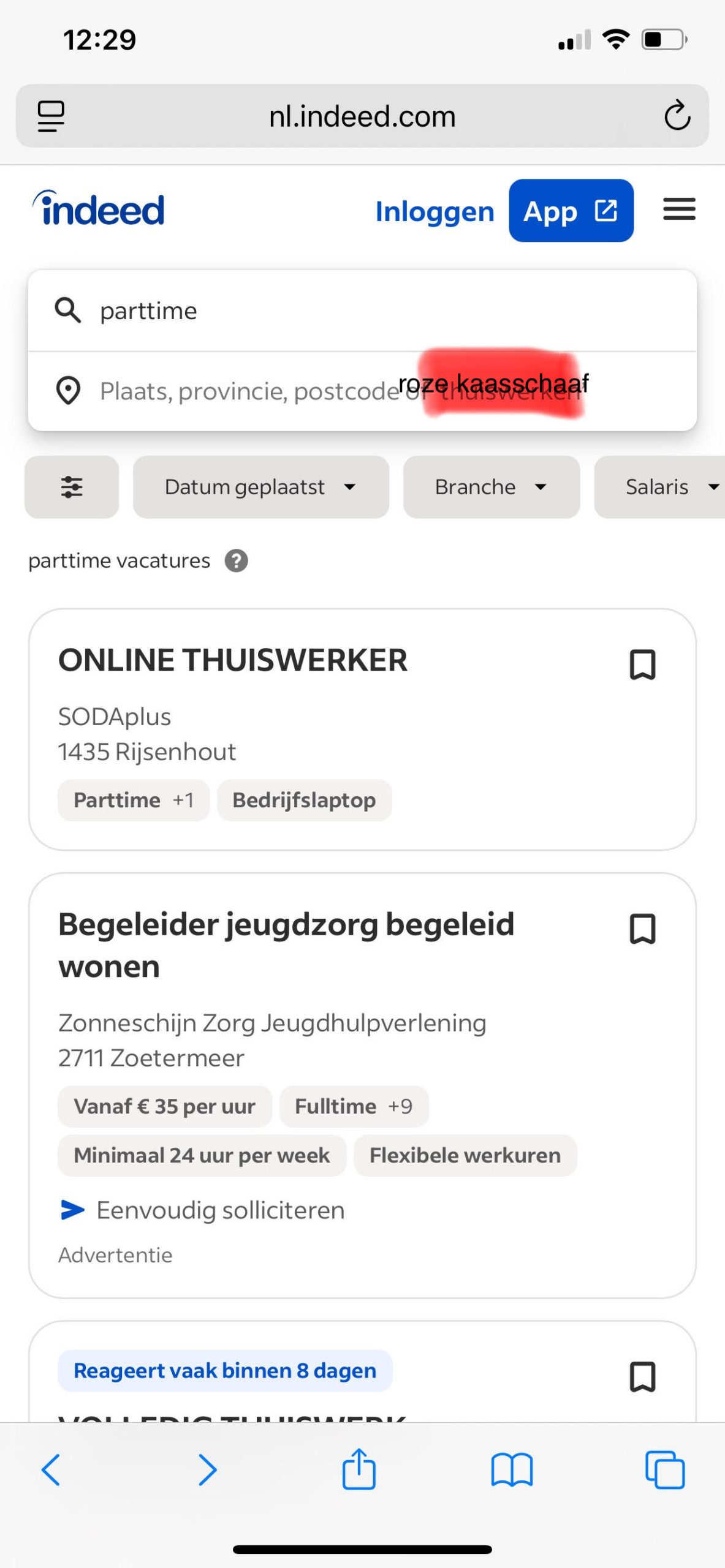Go back to previous page

pos(51,1469)
